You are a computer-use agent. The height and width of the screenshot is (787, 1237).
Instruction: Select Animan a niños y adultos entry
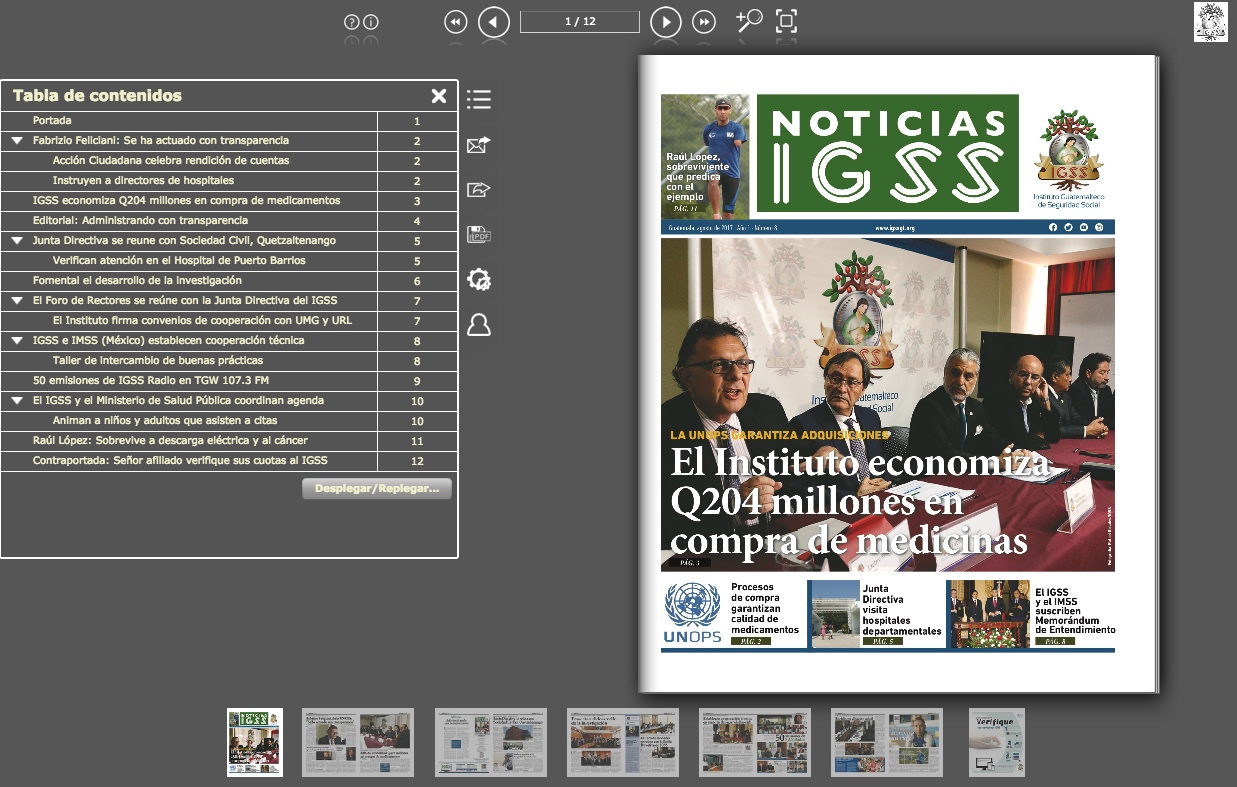coord(165,421)
